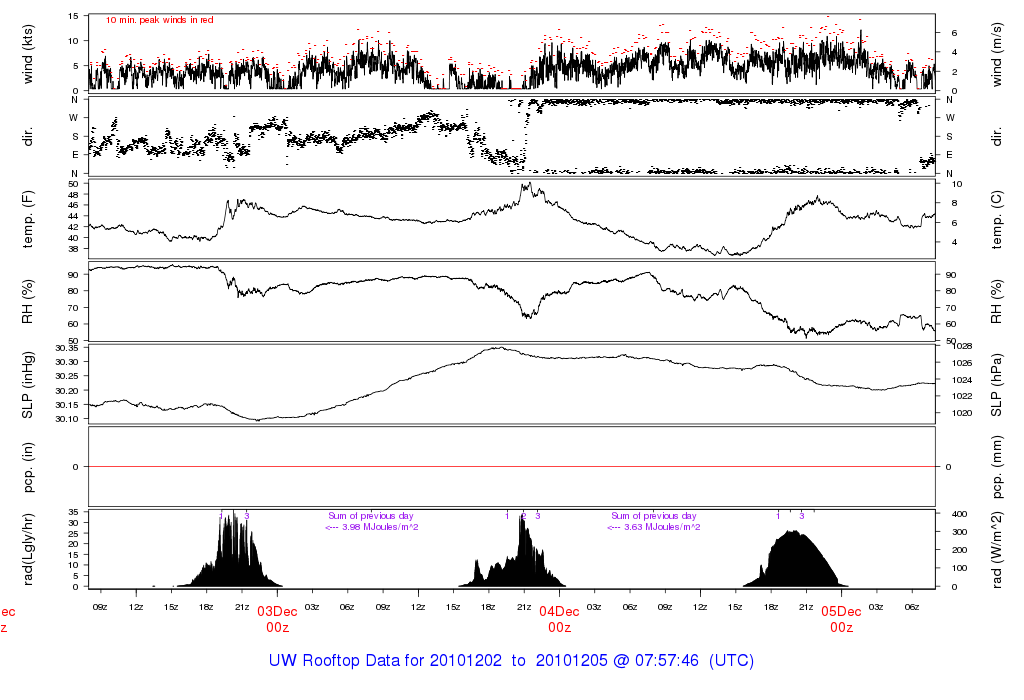Click the '30.35' pressure tick label
The width and height of the screenshot is (1024, 700).
[x=67, y=348]
